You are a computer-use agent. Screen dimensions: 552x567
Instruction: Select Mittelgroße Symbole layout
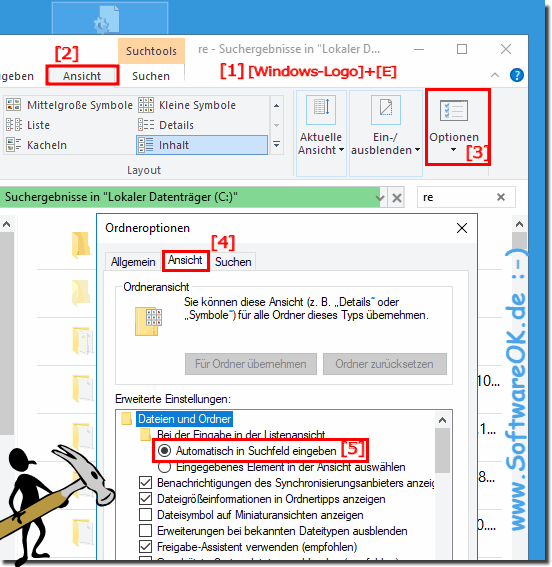tap(69, 105)
